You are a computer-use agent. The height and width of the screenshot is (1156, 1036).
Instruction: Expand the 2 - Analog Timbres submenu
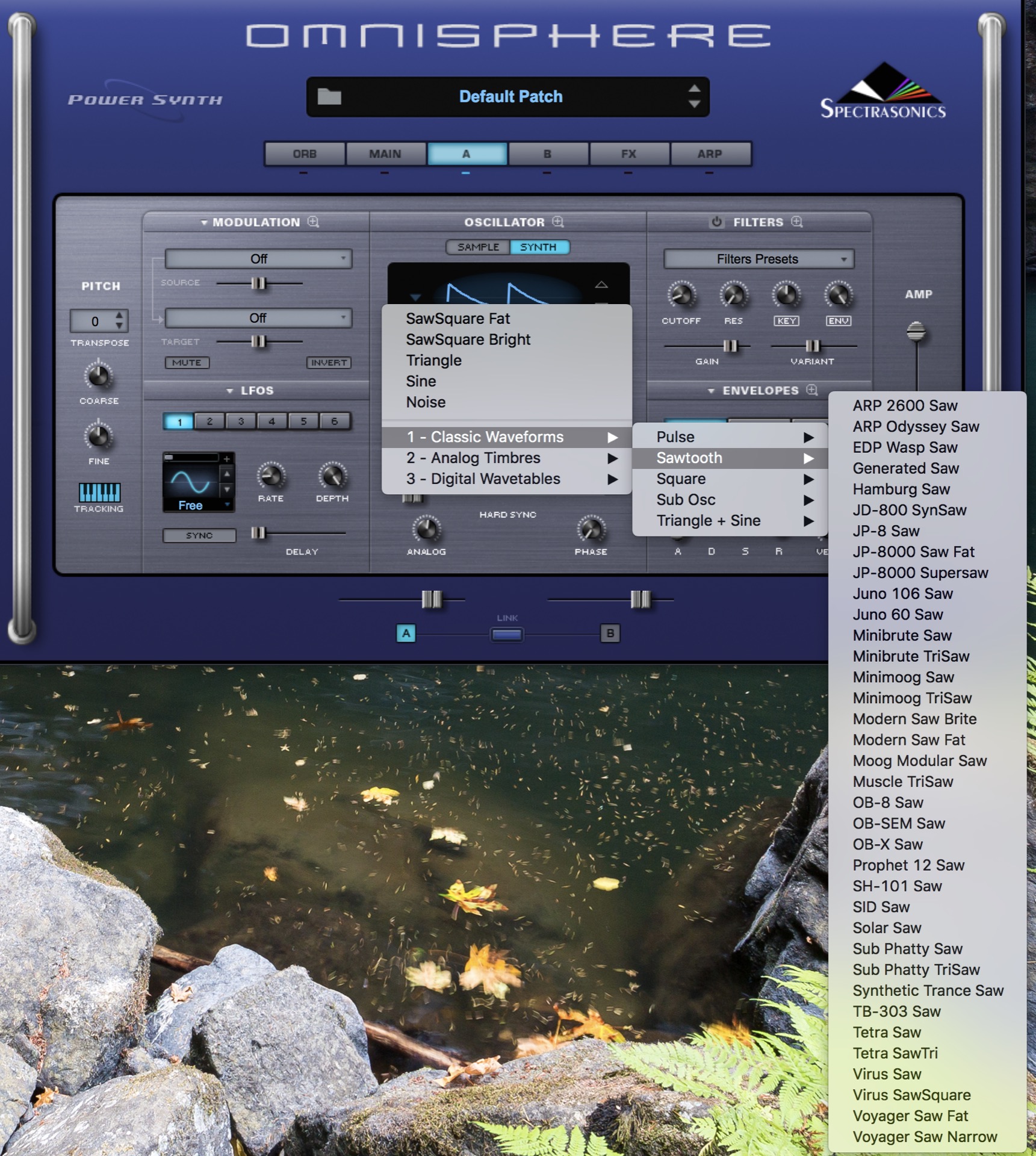[507, 458]
